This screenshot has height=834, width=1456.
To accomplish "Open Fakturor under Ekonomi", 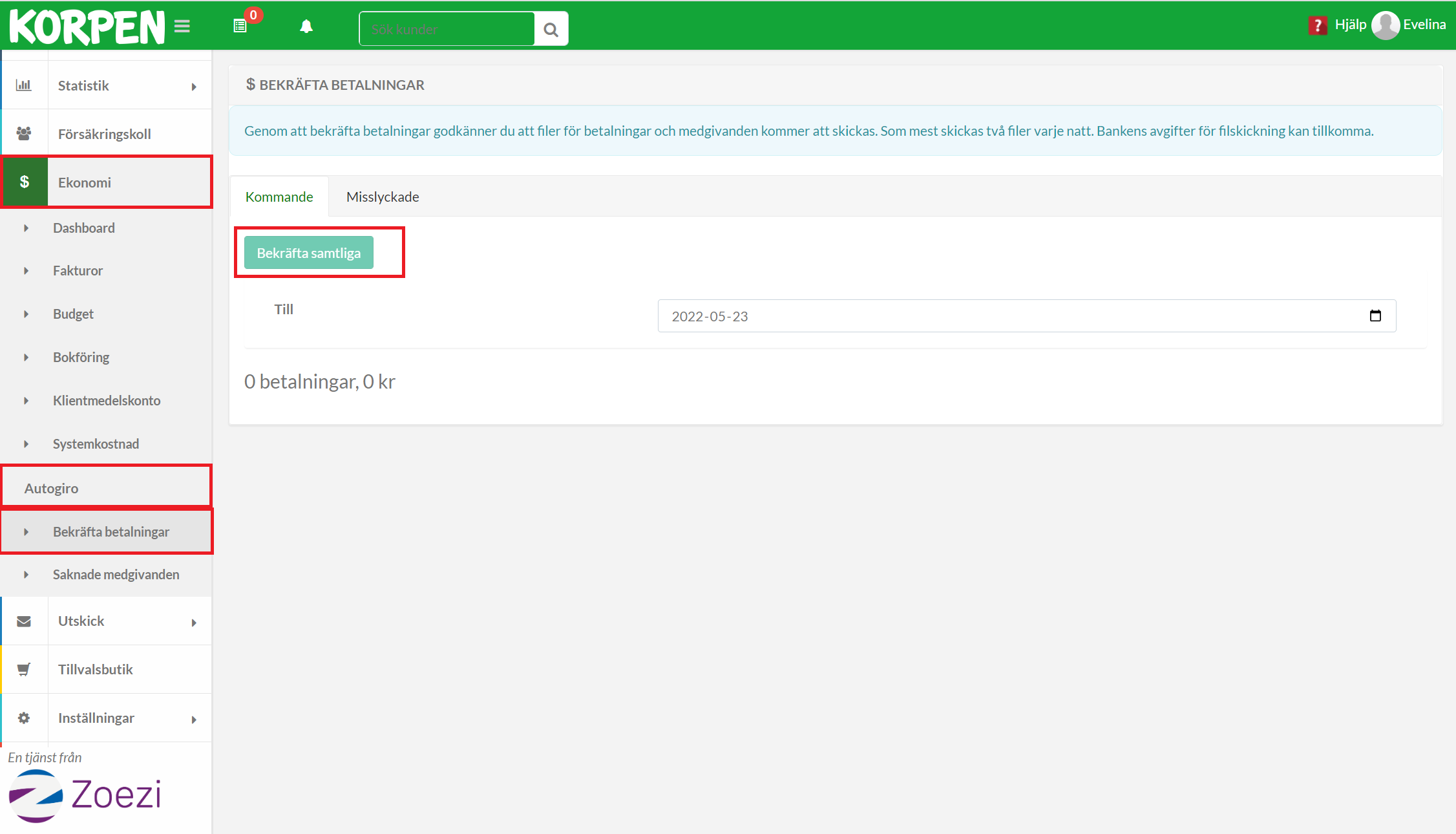I will coord(78,270).
